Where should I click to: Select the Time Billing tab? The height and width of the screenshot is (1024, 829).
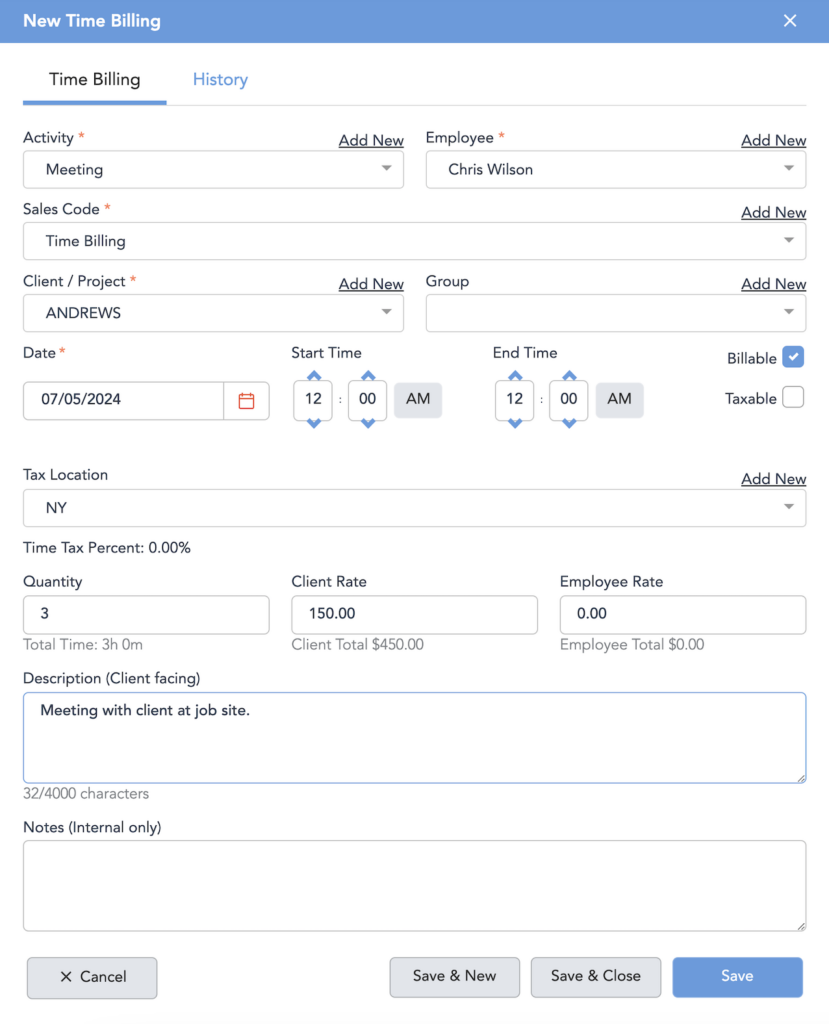95,80
